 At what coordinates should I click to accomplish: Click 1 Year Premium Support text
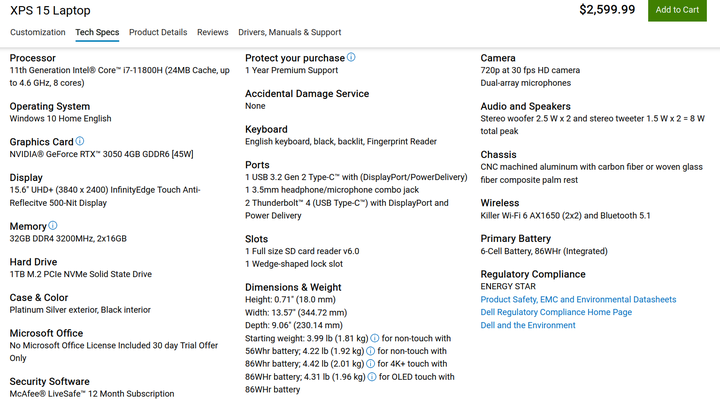pos(292,70)
